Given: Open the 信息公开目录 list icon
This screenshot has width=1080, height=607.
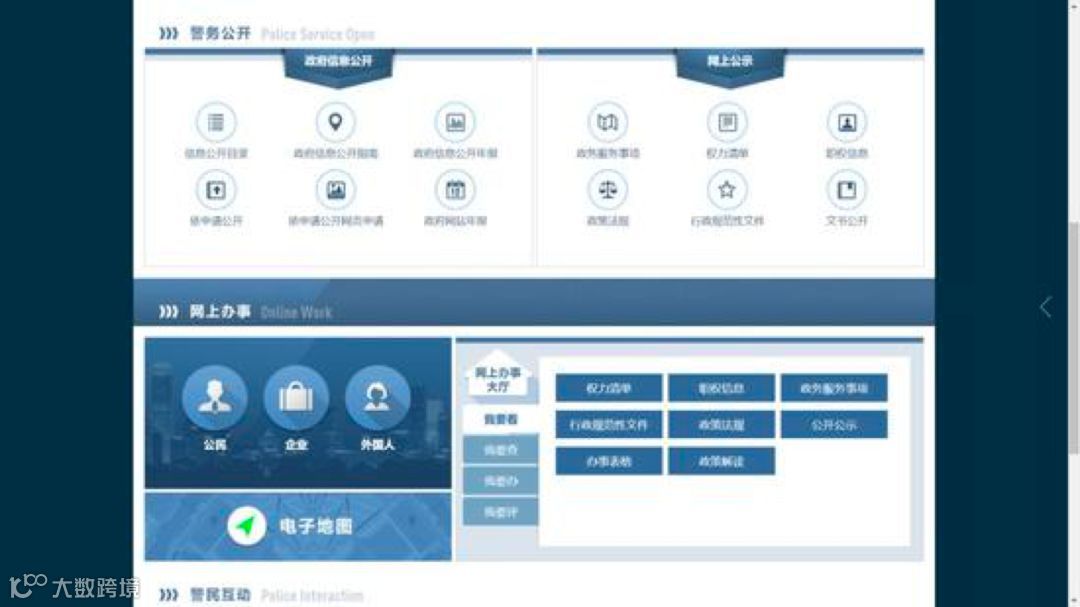Looking at the screenshot, I should tap(216, 123).
